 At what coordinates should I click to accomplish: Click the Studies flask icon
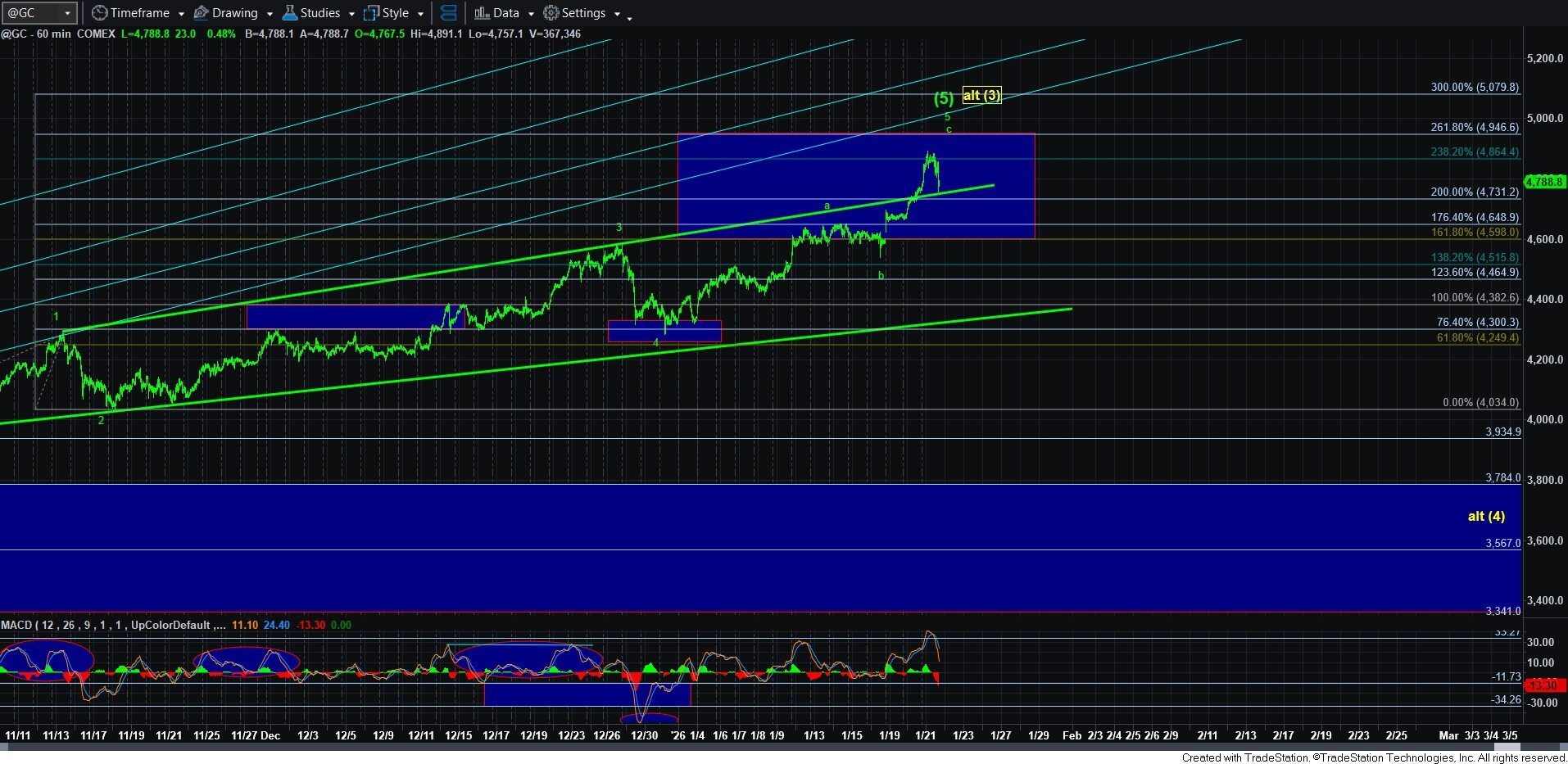pos(290,13)
